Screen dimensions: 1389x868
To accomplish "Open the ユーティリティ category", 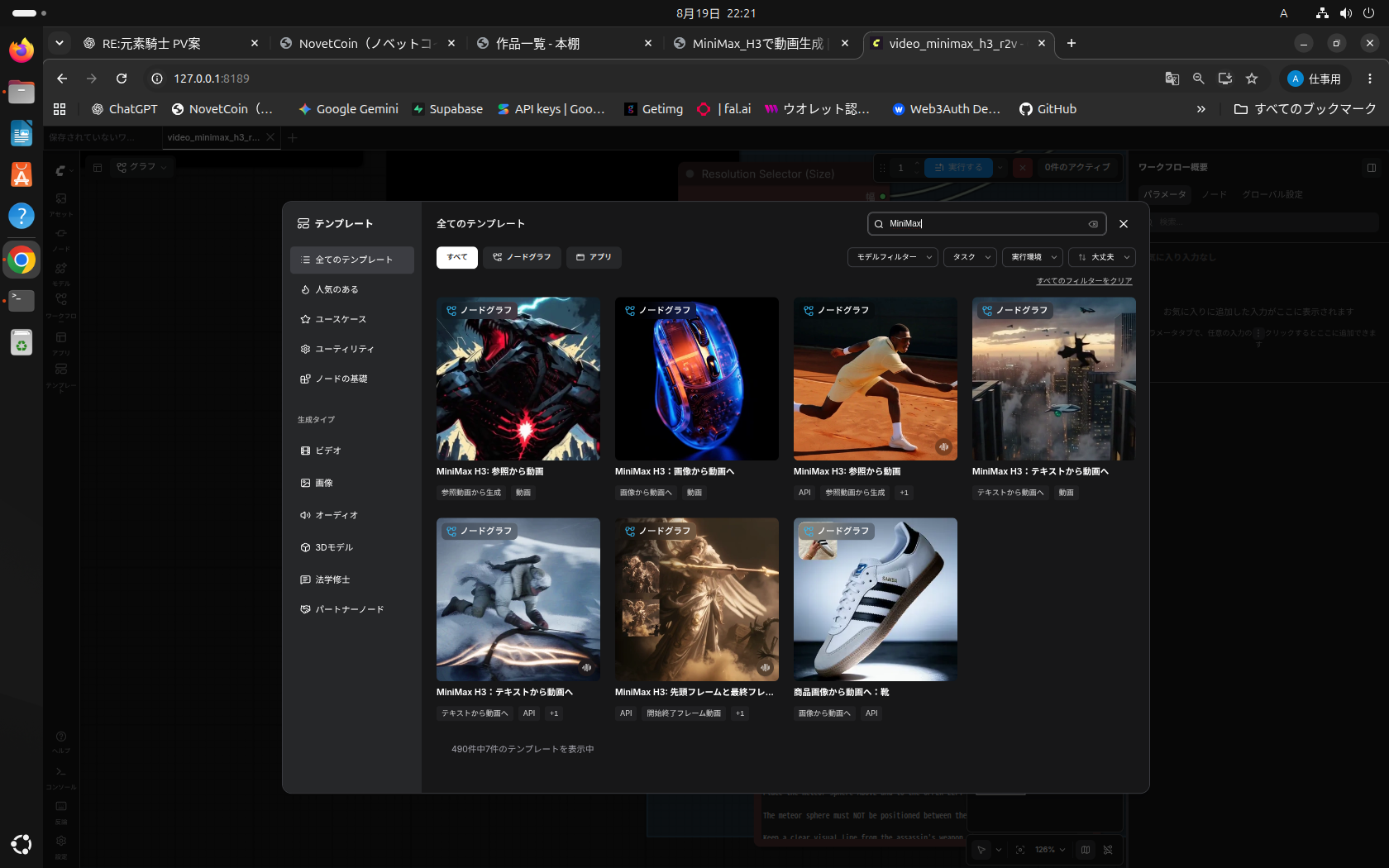I will tap(352, 349).
